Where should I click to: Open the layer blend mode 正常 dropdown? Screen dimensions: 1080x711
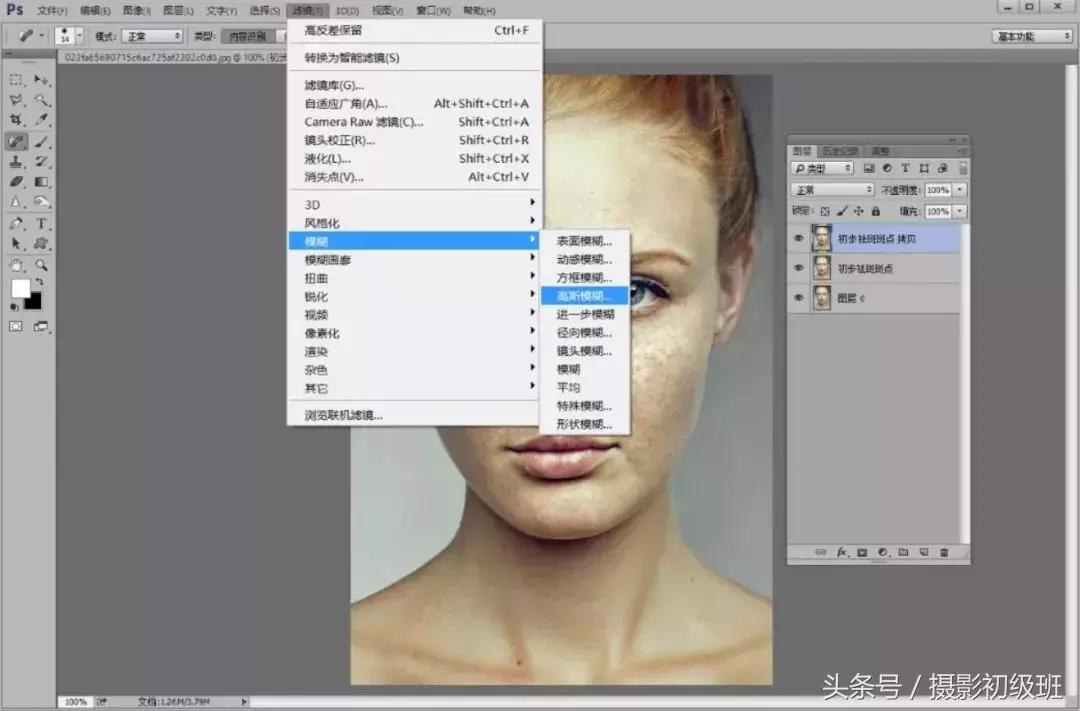832,190
